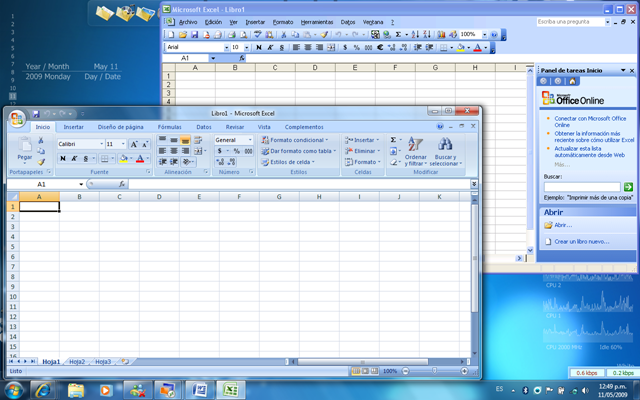Open Buscar y seleccionar binoculars
The width and height of the screenshot is (640, 400).
coord(445,151)
